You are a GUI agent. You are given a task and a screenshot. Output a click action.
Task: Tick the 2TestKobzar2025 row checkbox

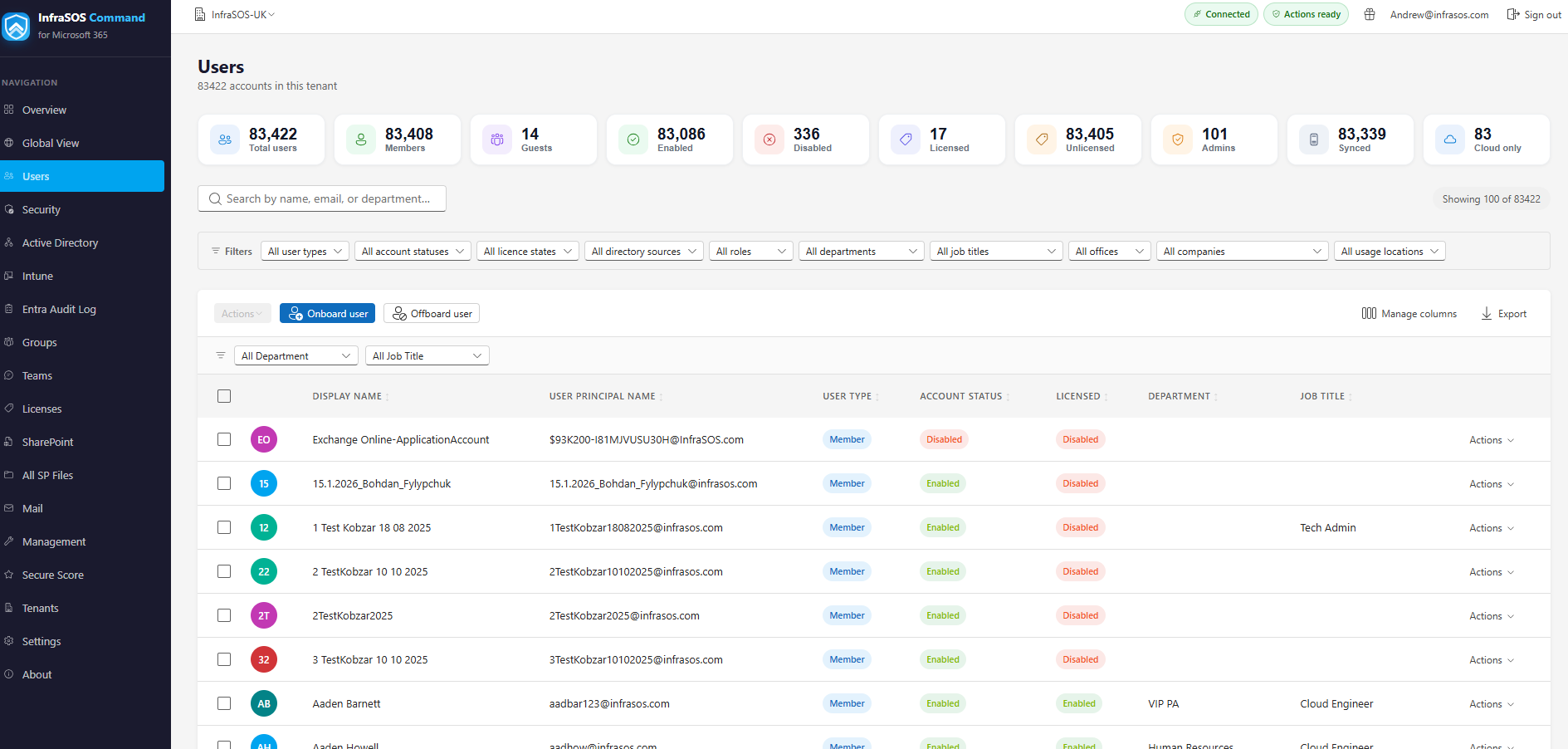(224, 615)
